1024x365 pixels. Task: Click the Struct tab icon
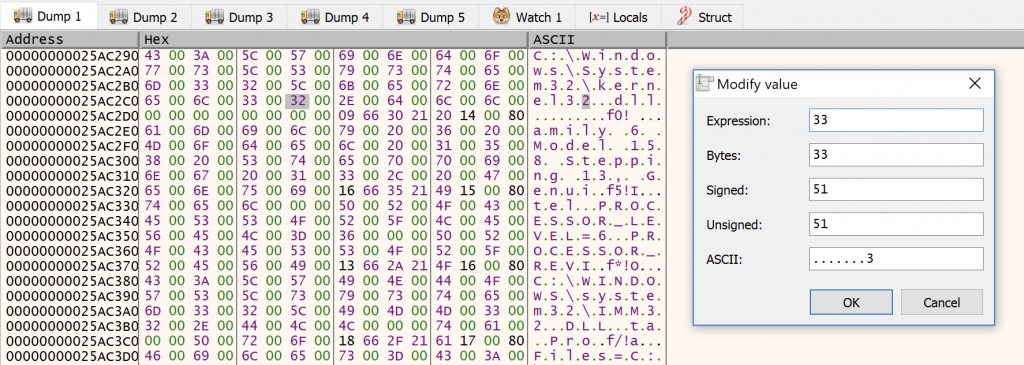(685, 16)
